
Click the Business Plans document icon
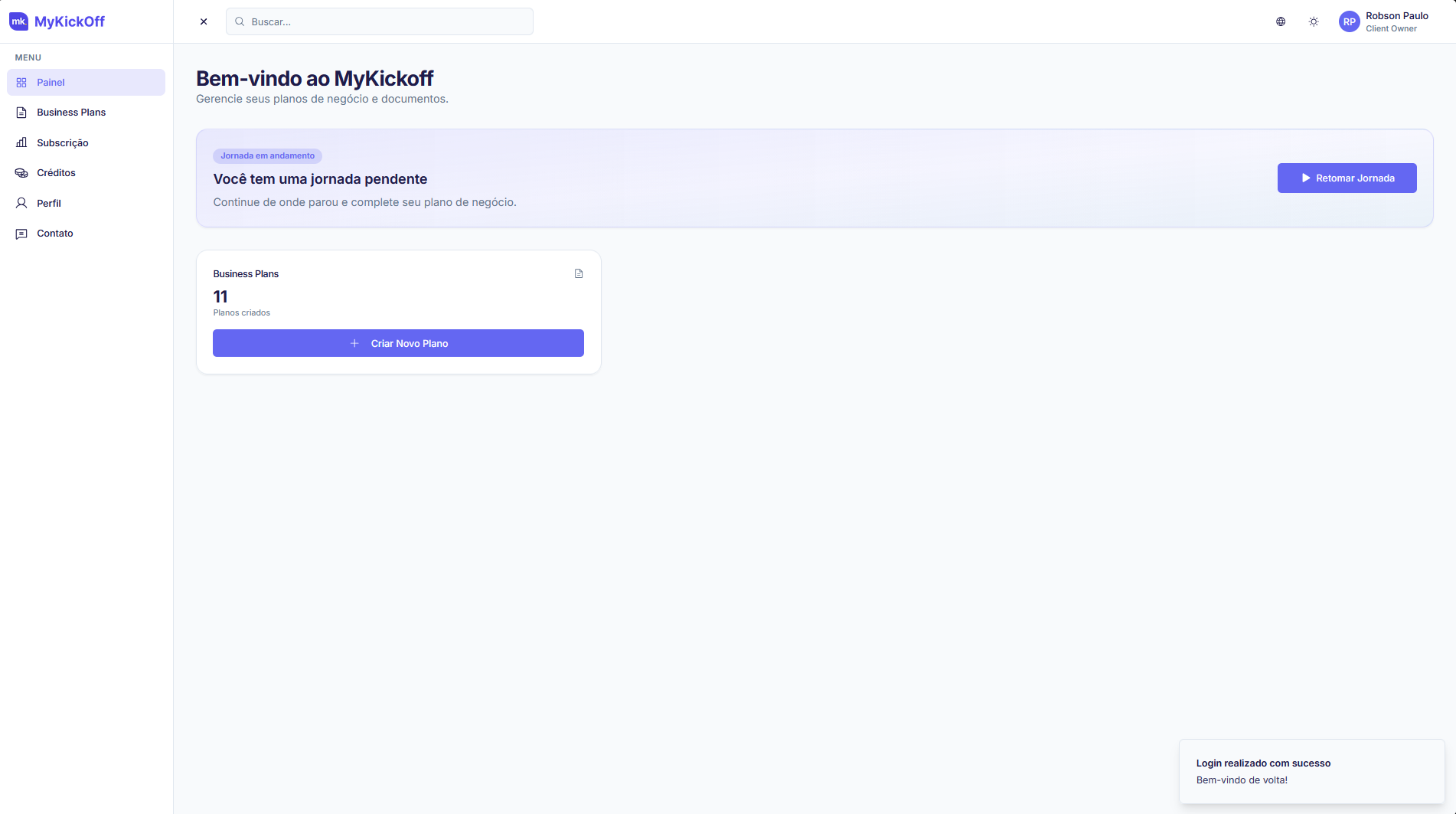pyautogui.click(x=21, y=112)
